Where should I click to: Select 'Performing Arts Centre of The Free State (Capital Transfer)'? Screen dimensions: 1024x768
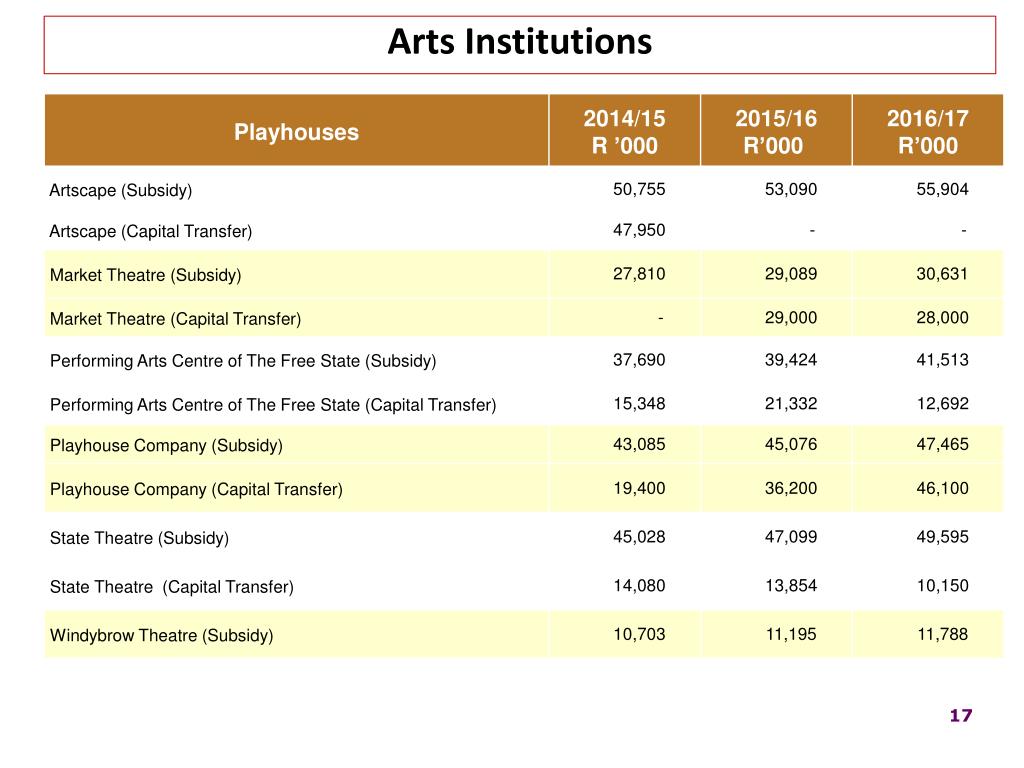[x=273, y=405]
